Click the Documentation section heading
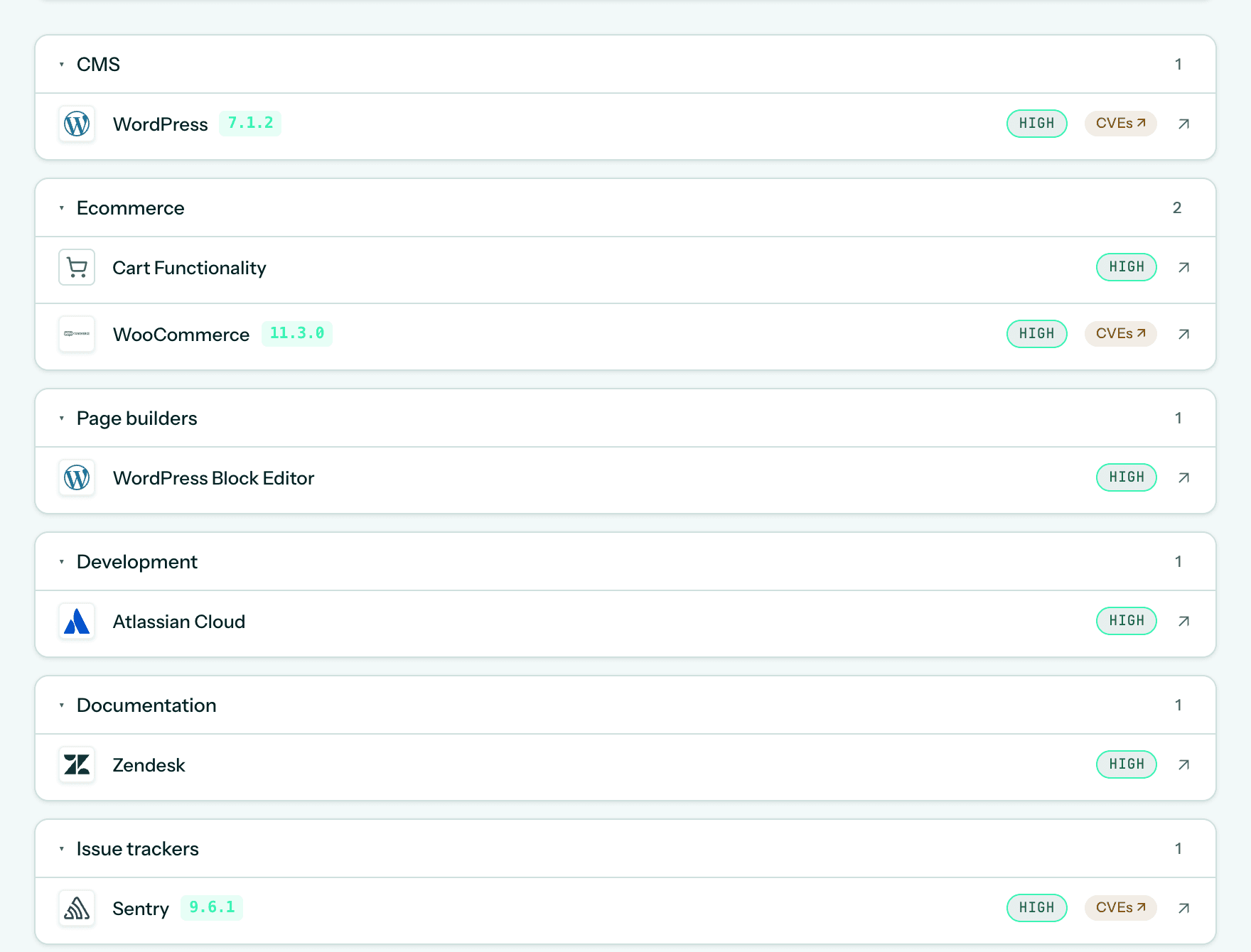The height and width of the screenshot is (952, 1251). point(146,705)
